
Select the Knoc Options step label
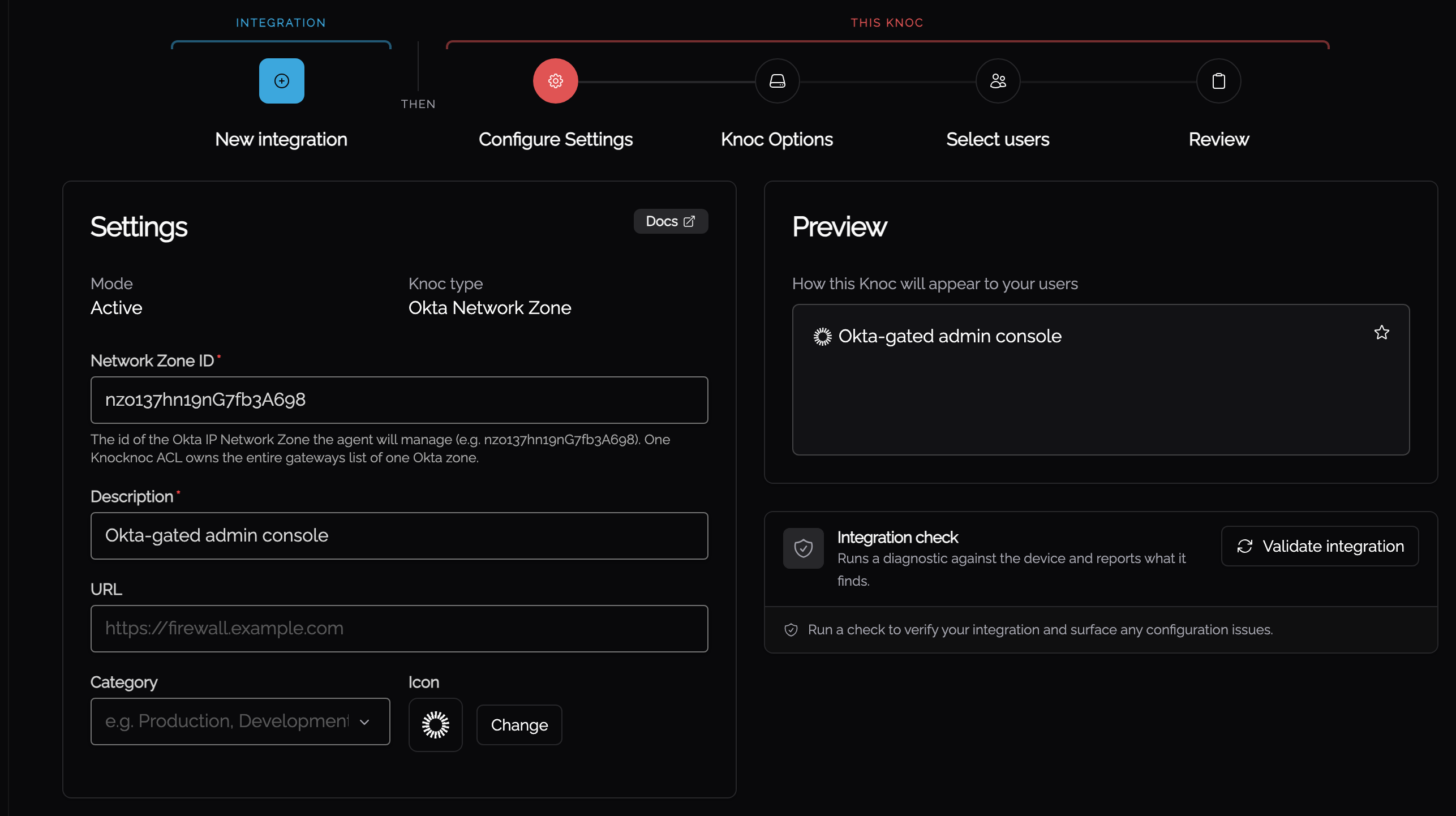pos(776,139)
